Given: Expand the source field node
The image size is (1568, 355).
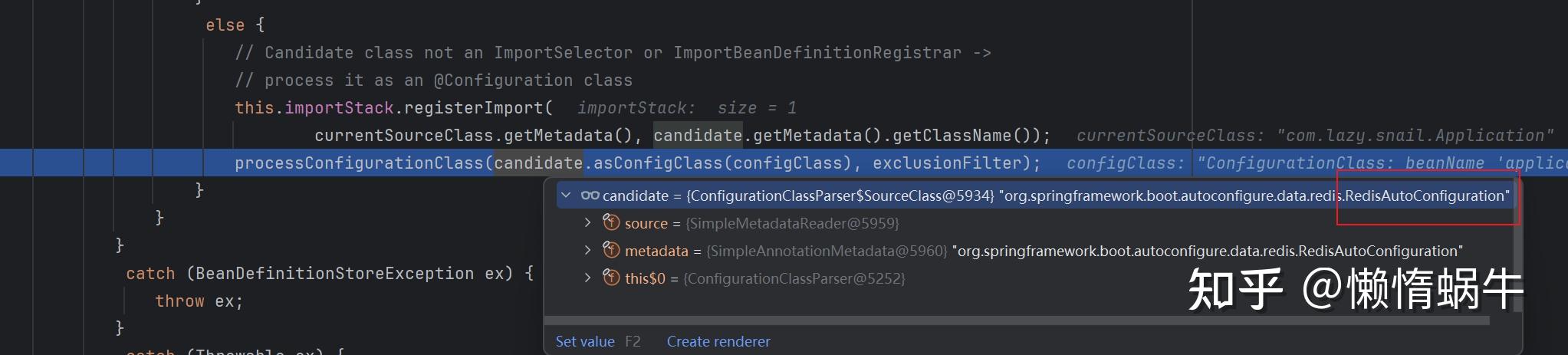Looking at the screenshot, I should (x=587, y=223).
